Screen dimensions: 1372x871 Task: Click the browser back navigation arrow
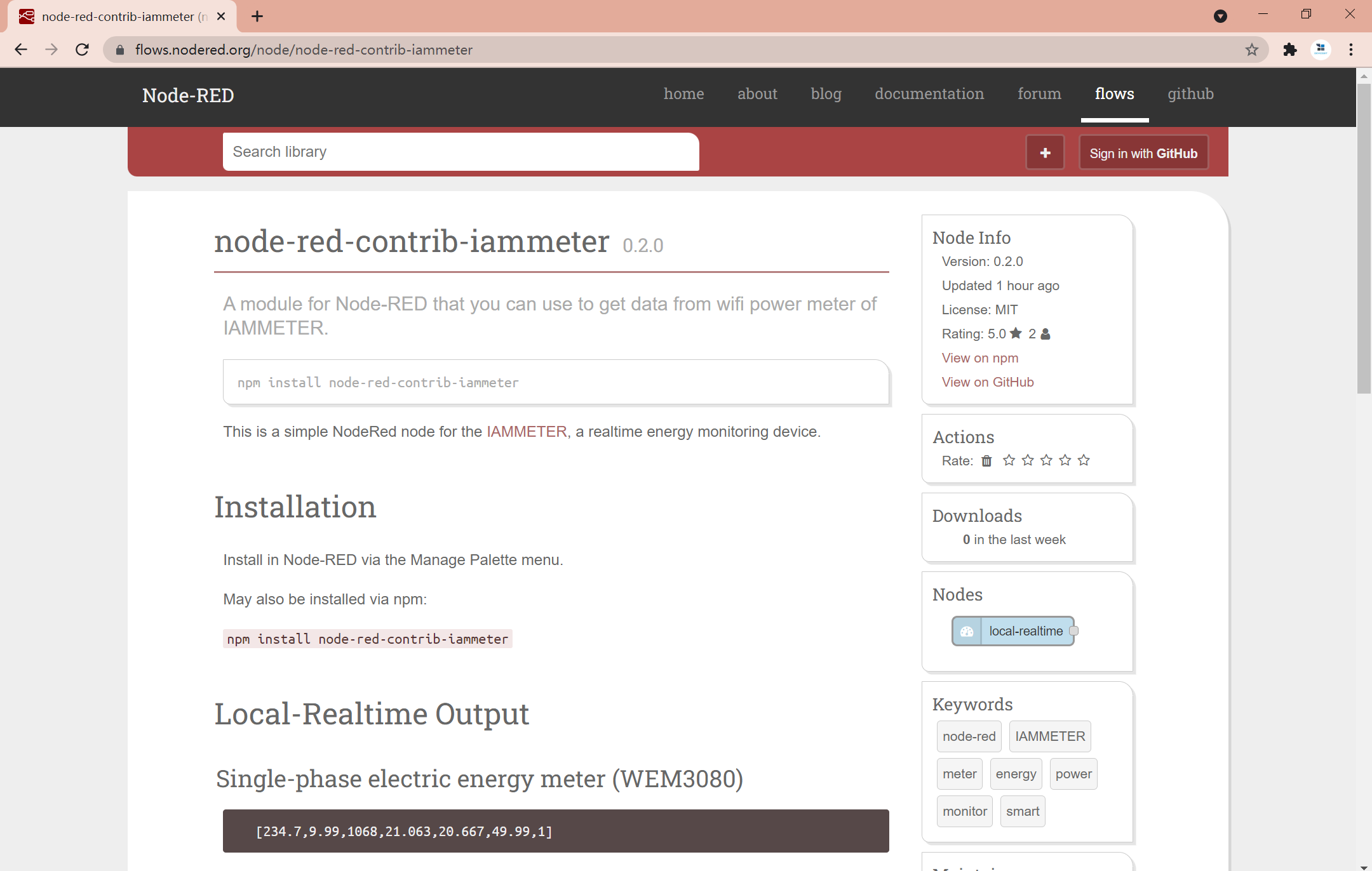20,50
